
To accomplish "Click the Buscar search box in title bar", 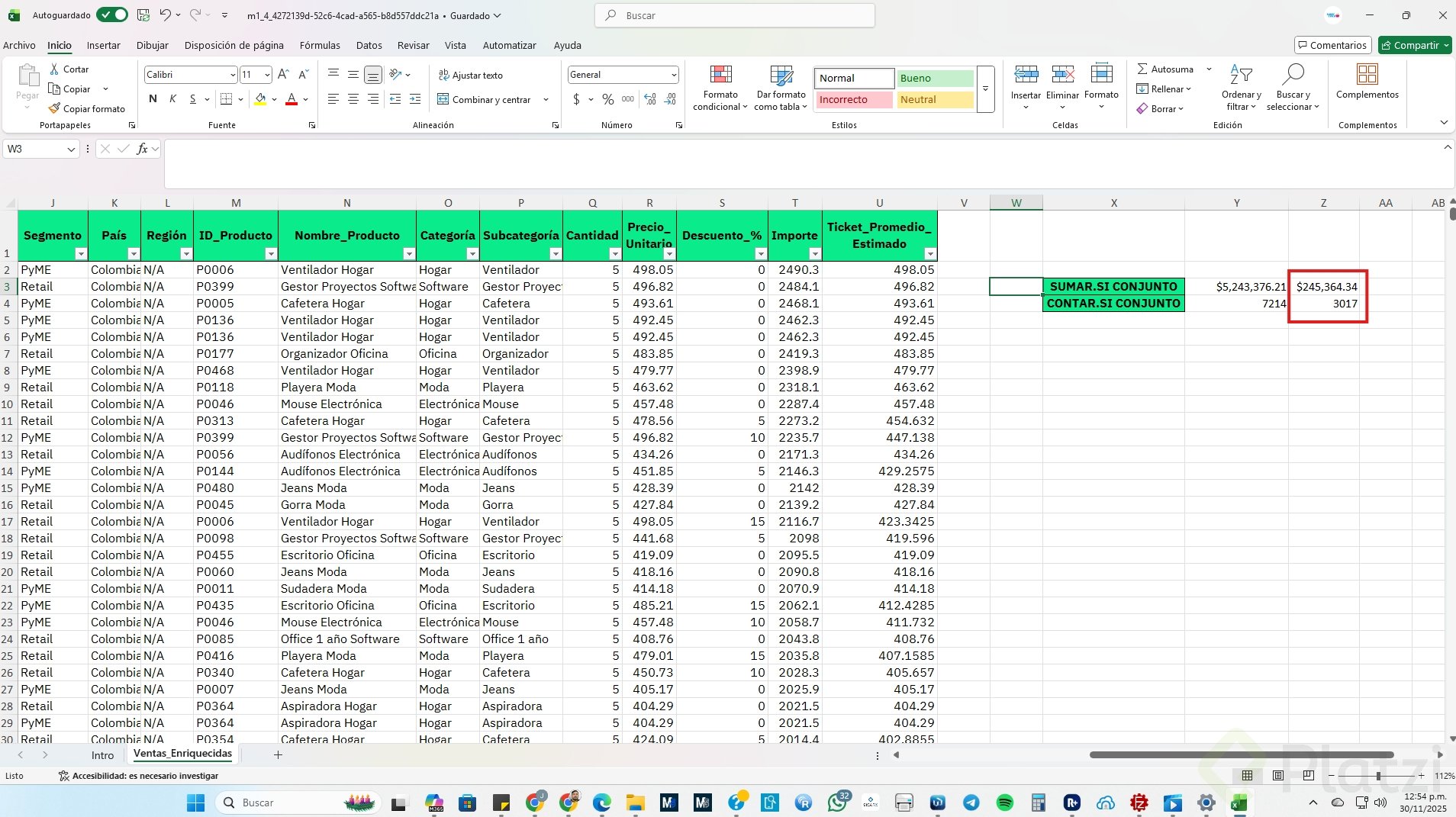I will pos(734,15).
